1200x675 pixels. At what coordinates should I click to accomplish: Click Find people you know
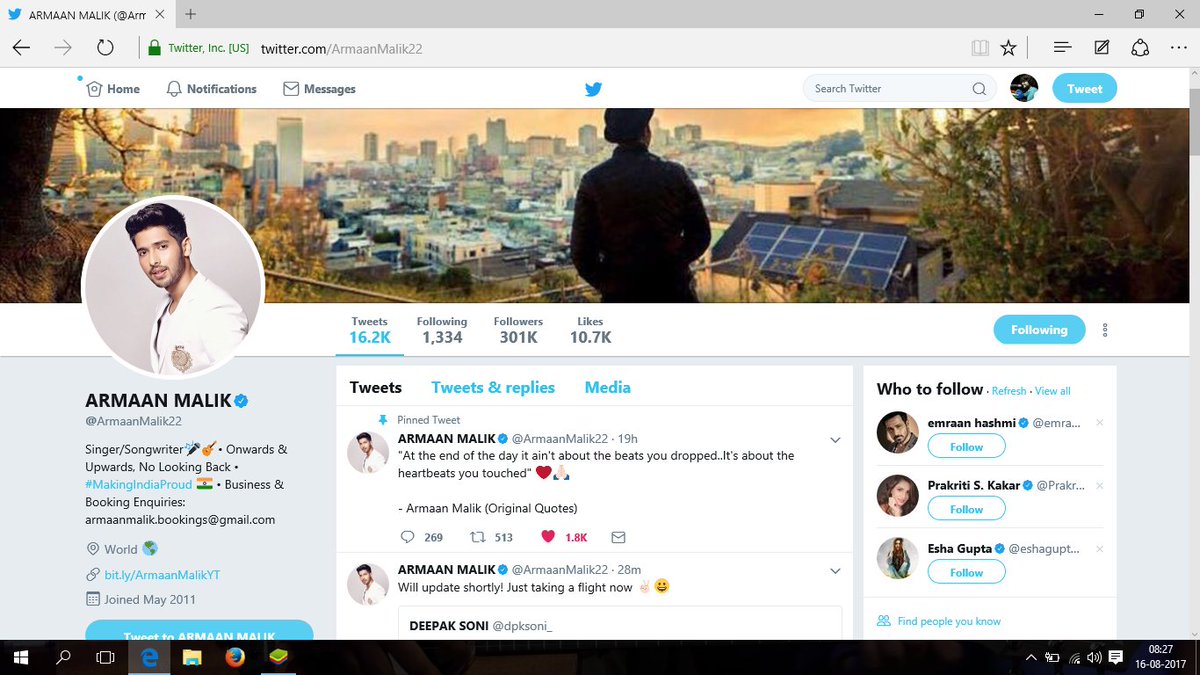point(949,621)
